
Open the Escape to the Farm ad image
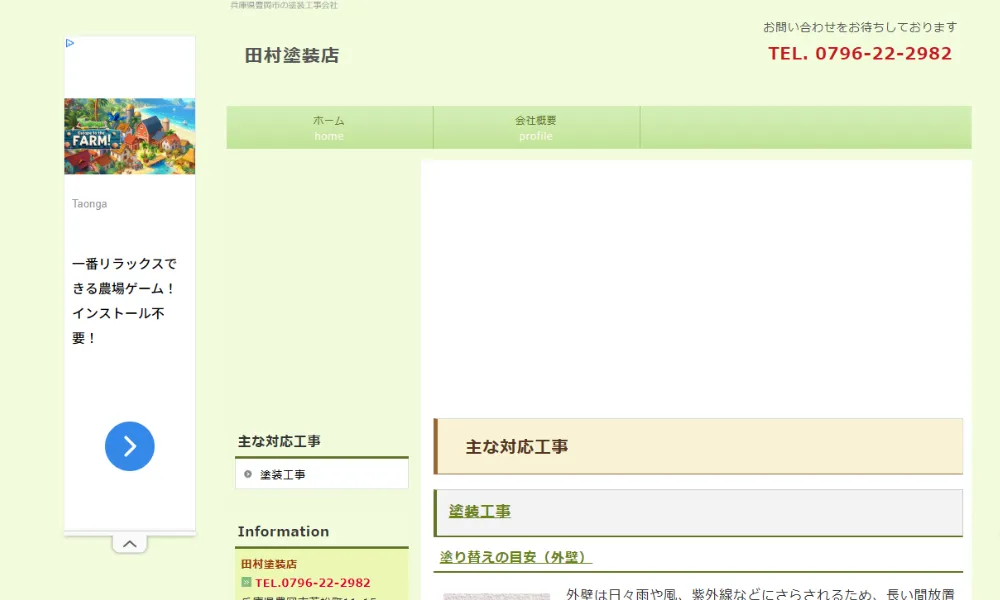129,136
